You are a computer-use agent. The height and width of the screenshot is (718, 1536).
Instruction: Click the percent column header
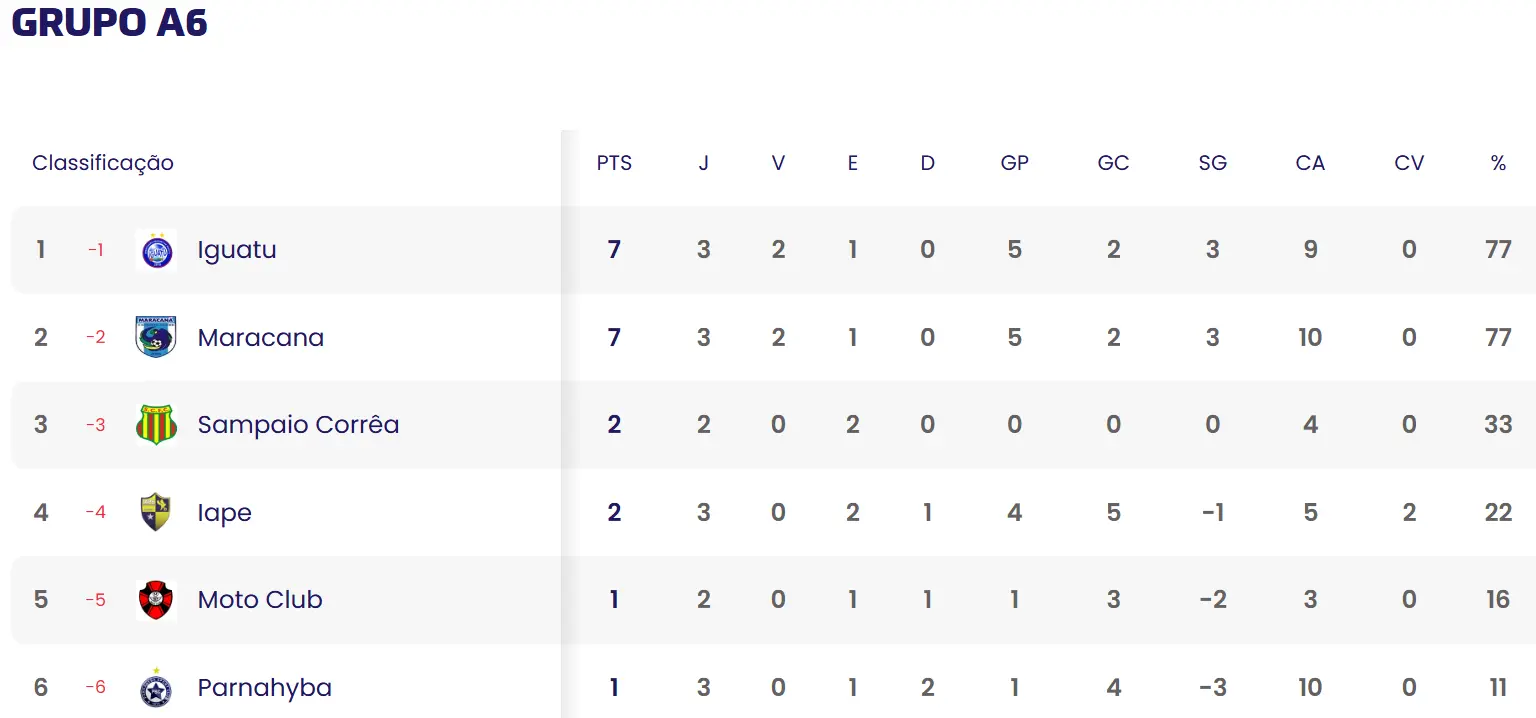pyautogui.click(x=1498, y=163)
